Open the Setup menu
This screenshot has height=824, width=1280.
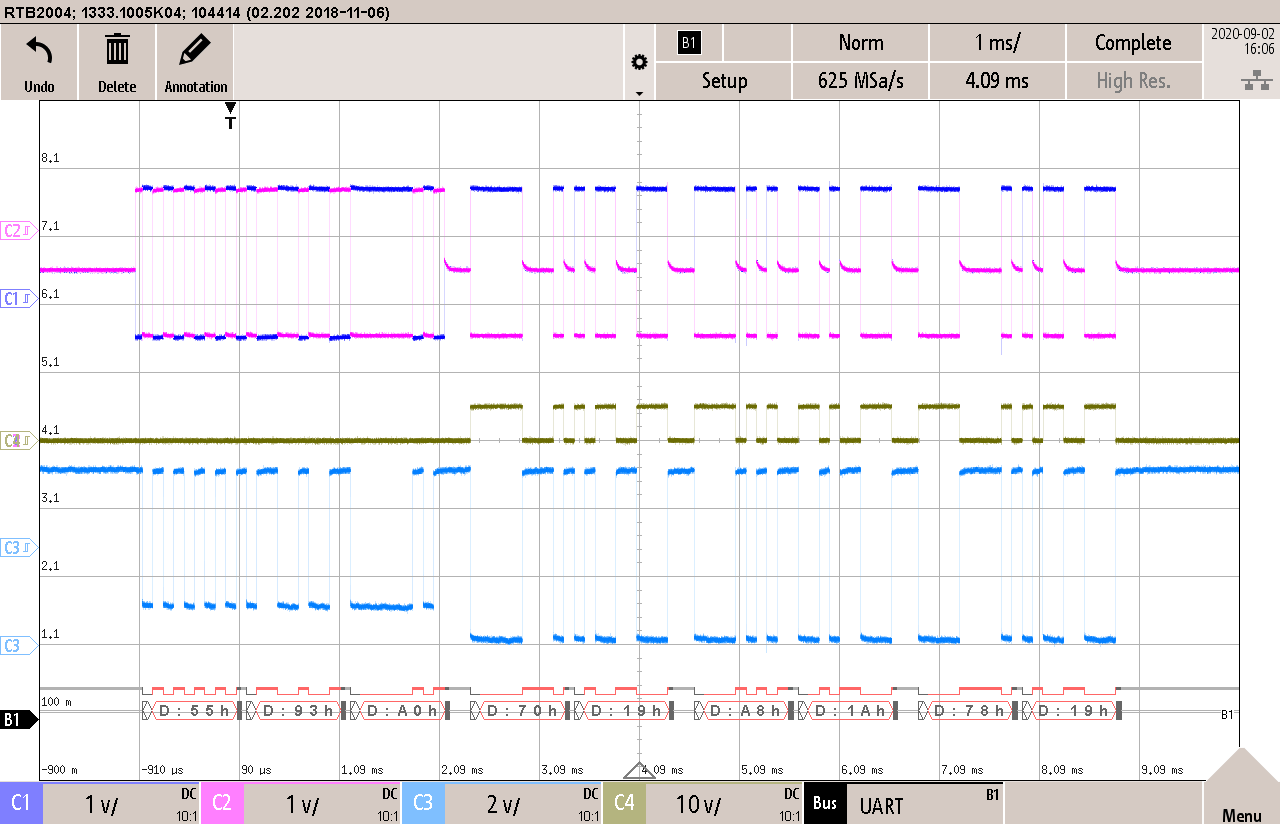pyautogui.click(x=723, y=80)
